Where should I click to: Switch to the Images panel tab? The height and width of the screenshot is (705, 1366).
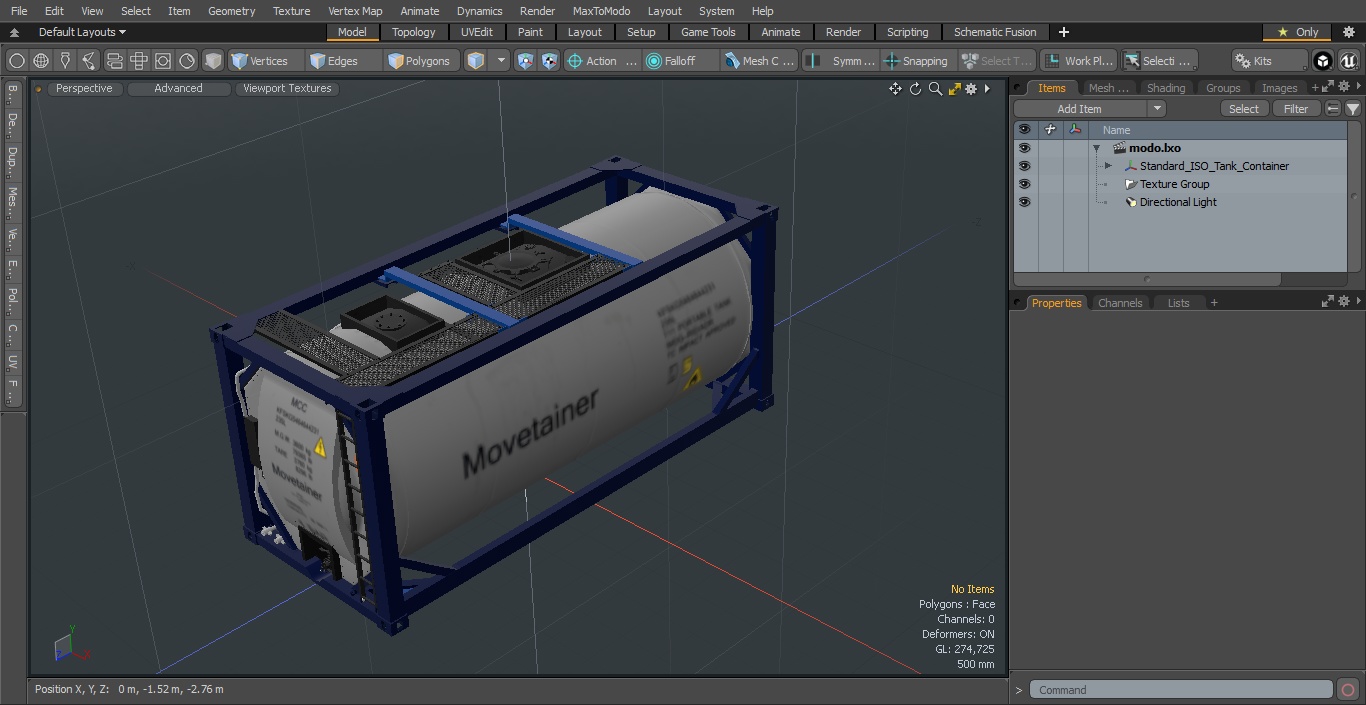pyautogui.click(x=1279, y=88)
